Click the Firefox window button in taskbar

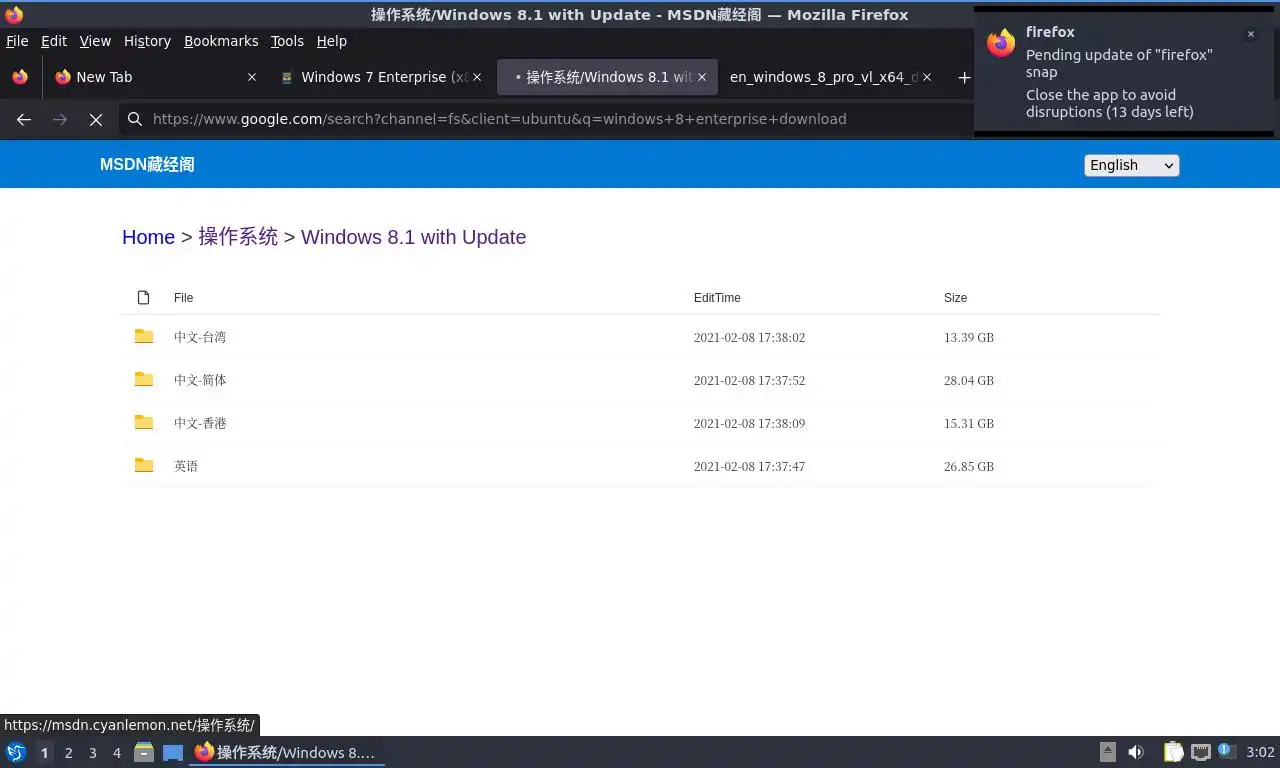point(287,752)
